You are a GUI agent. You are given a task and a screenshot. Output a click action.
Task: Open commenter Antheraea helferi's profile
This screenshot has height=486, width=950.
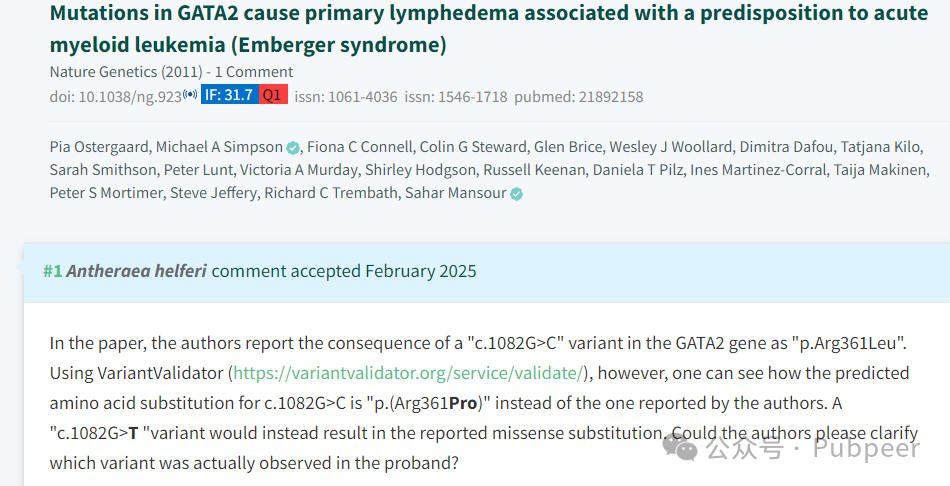pyautogui.click(x=137, y=271)
